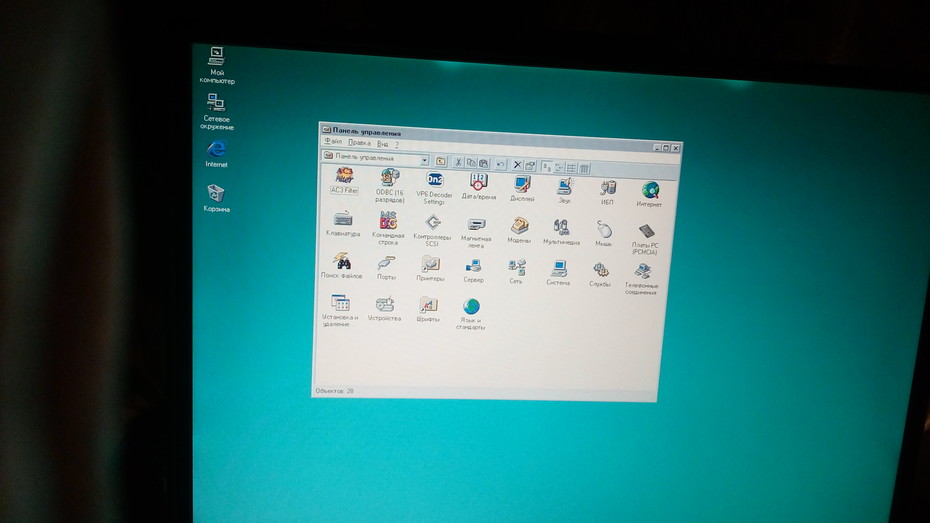Open ODBC (16 разрядов) applet
The height and width of the screenshot is (523, 930).
(x=390, y=185)
